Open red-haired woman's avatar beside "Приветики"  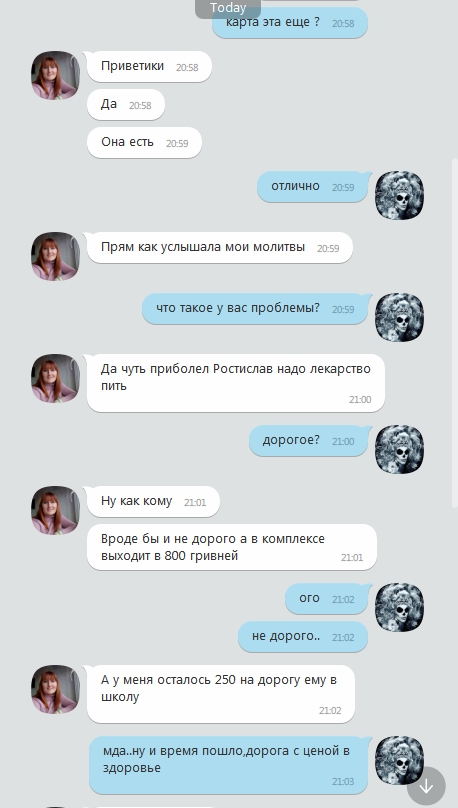pos(56,75)
